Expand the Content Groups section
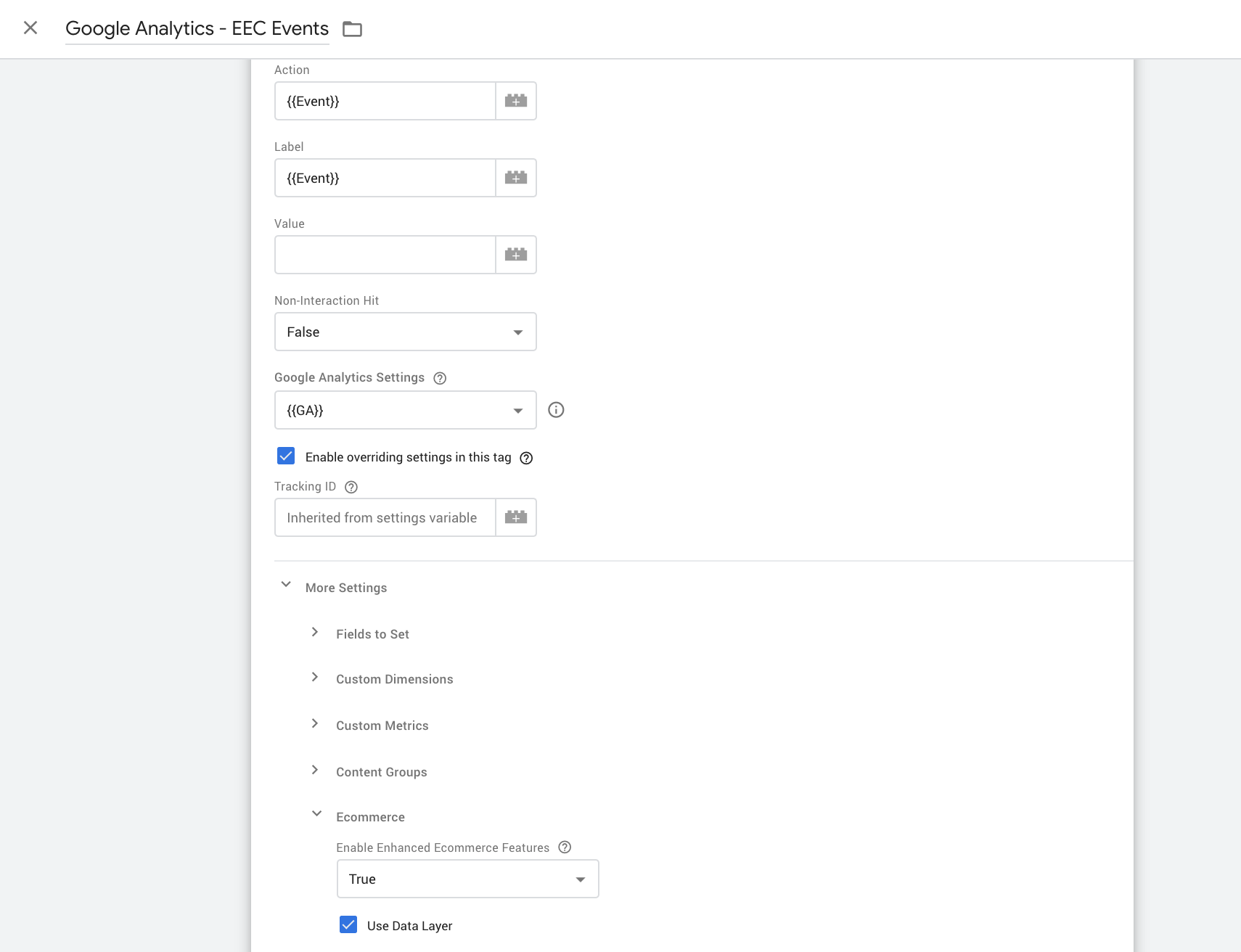The image size is (1241, 952). 315,770
